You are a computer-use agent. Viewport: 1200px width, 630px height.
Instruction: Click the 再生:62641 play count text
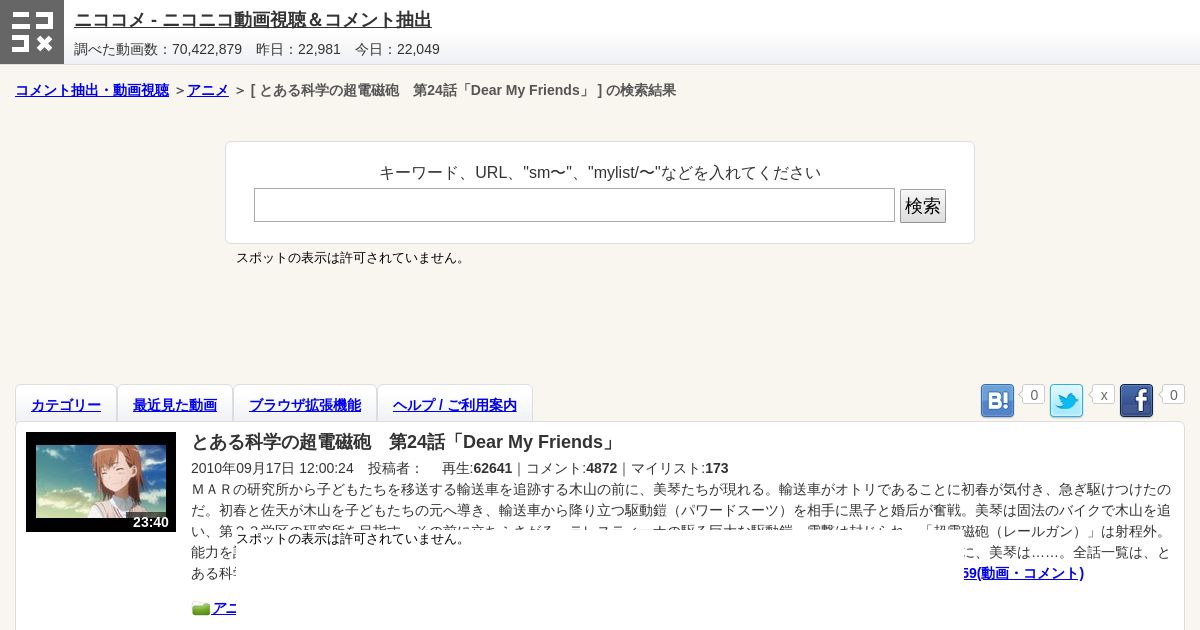coord(477,468)
